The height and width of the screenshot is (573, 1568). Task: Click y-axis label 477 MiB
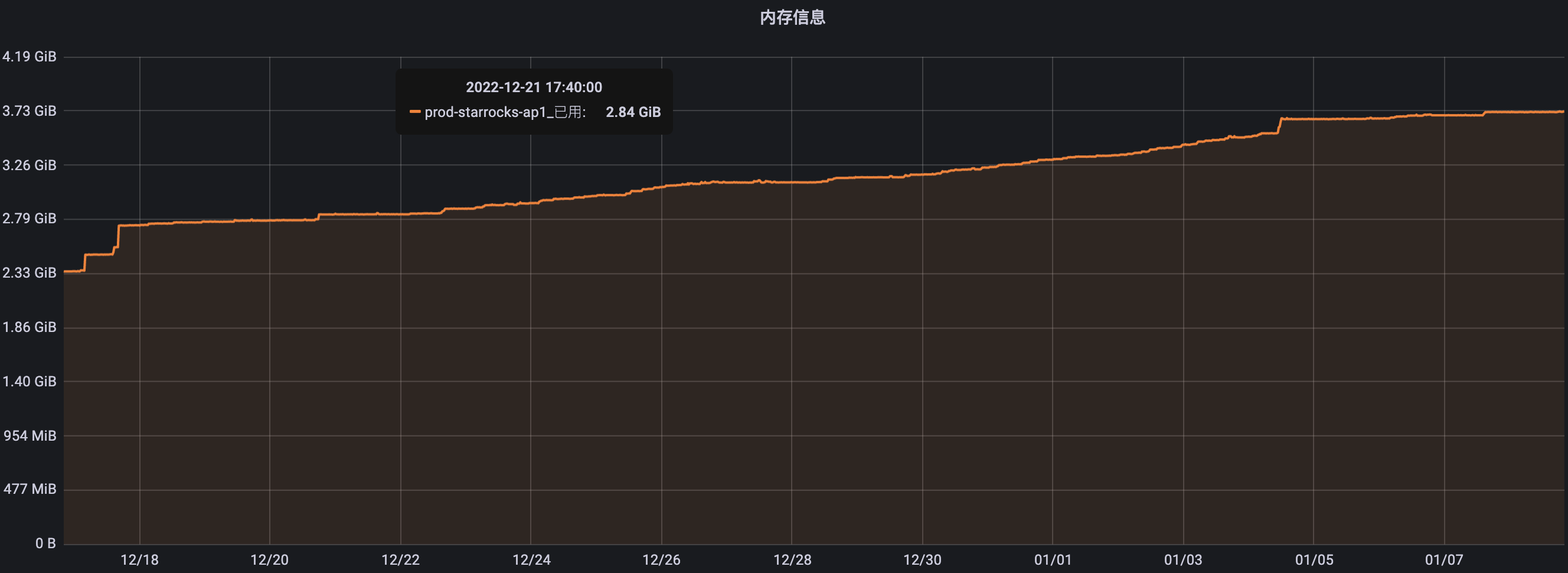[x=30, y=490]
